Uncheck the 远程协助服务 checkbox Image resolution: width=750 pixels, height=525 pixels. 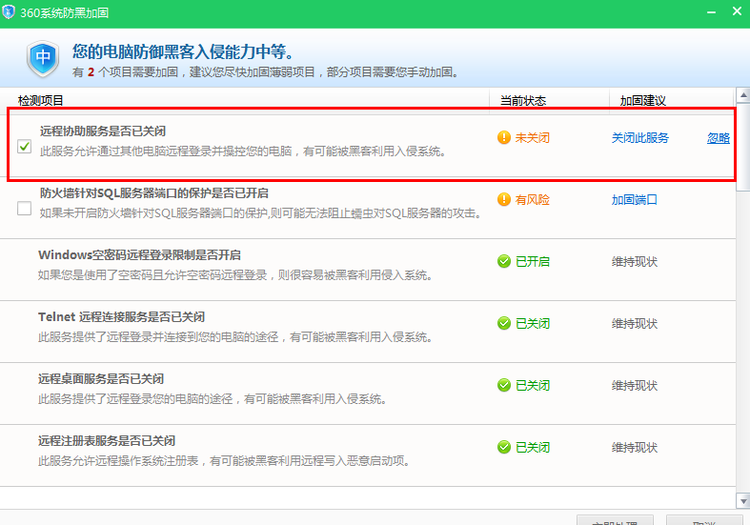25,146
